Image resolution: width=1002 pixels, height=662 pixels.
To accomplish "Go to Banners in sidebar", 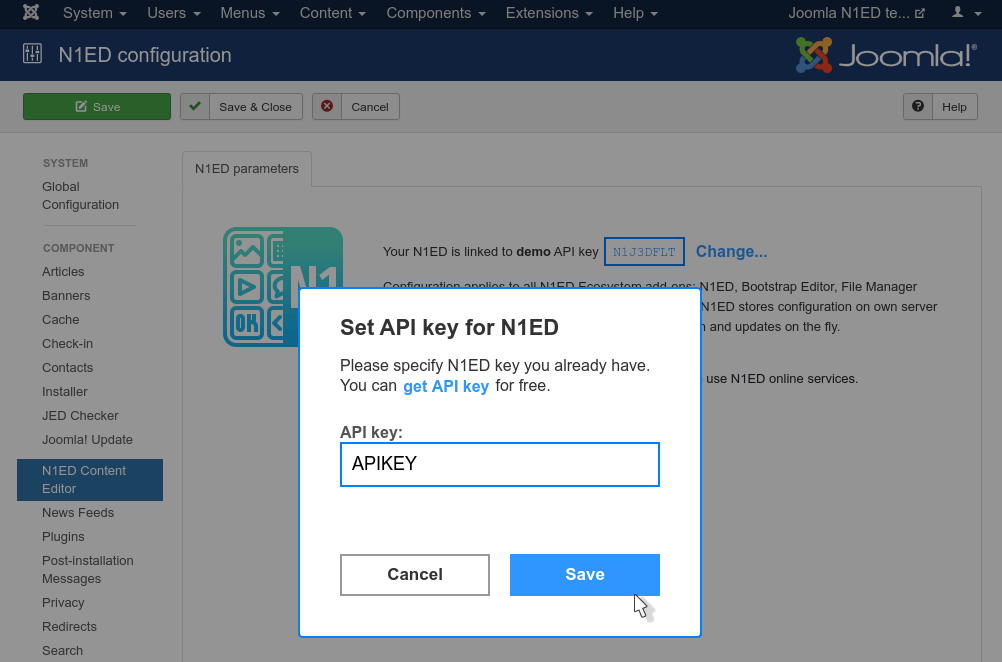I will tap(66, 296).
